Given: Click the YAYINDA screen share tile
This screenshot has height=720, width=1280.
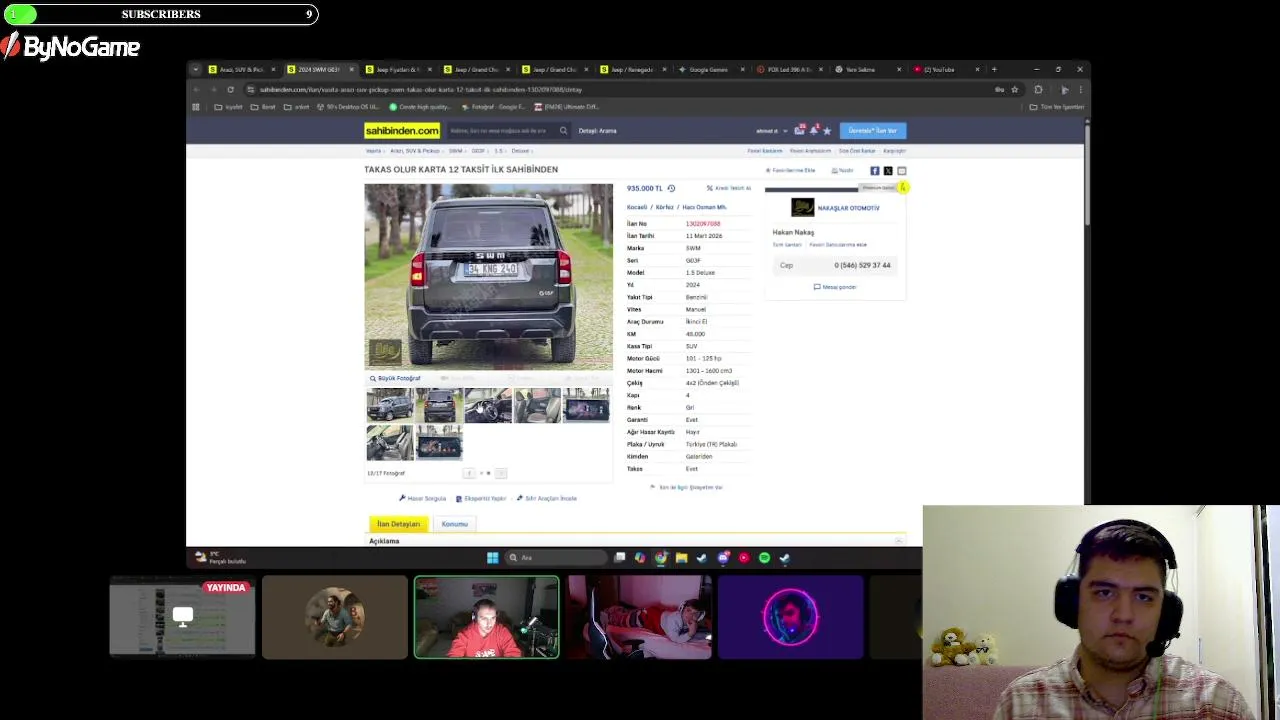Looking at the screenshot, I should click(x=182, y=617).
